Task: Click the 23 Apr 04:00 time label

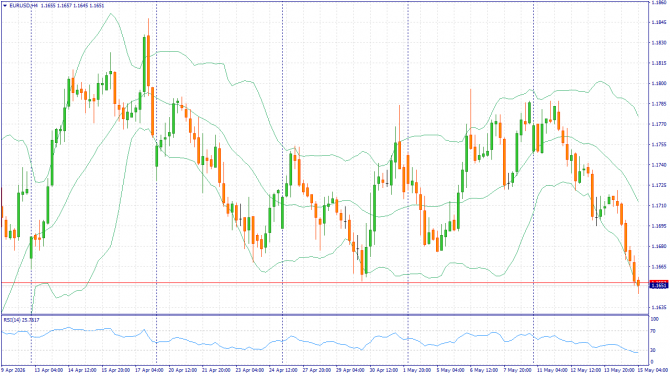Action: pyautogui.click(x=250, y=370)
